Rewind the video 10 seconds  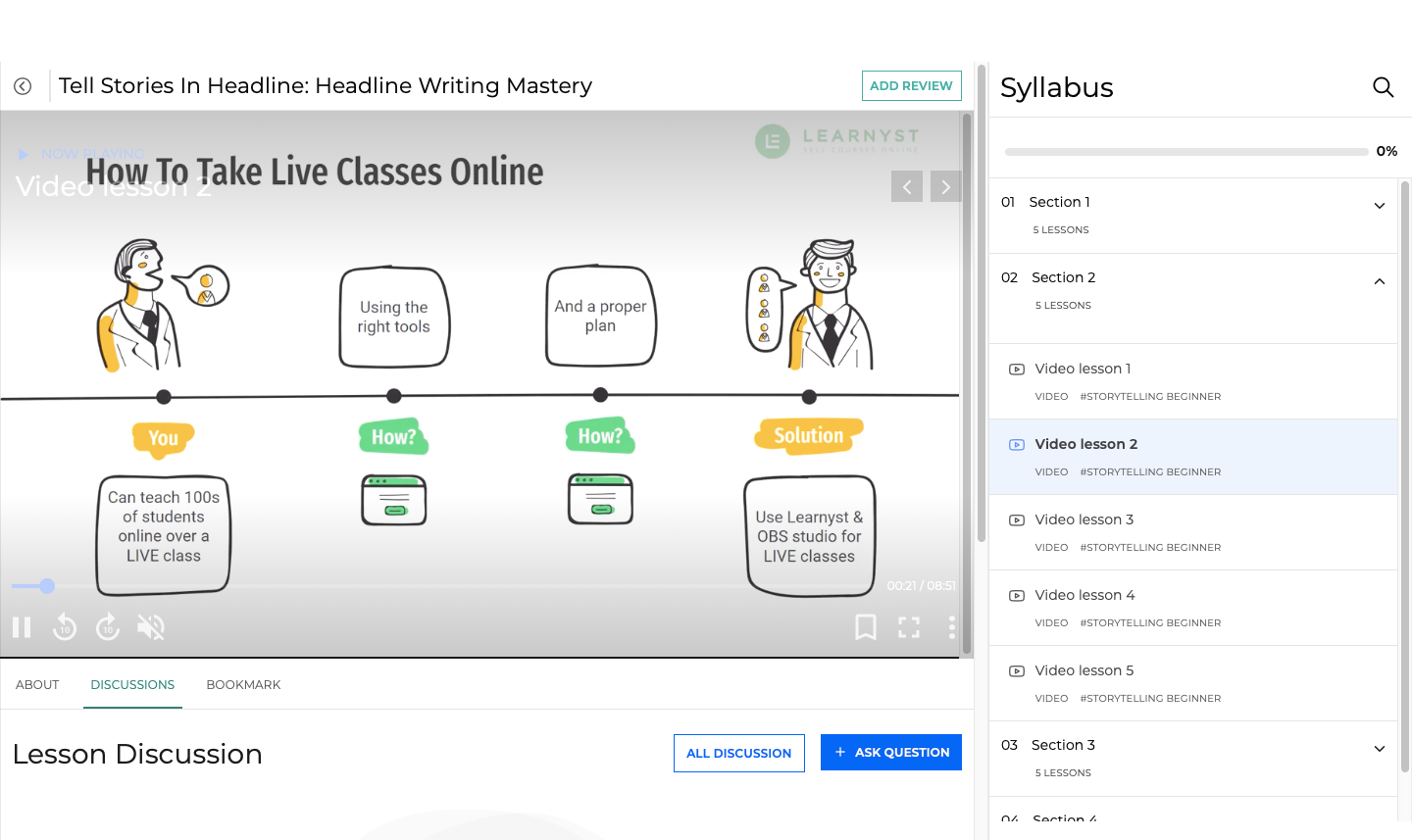tap(65, 627)
